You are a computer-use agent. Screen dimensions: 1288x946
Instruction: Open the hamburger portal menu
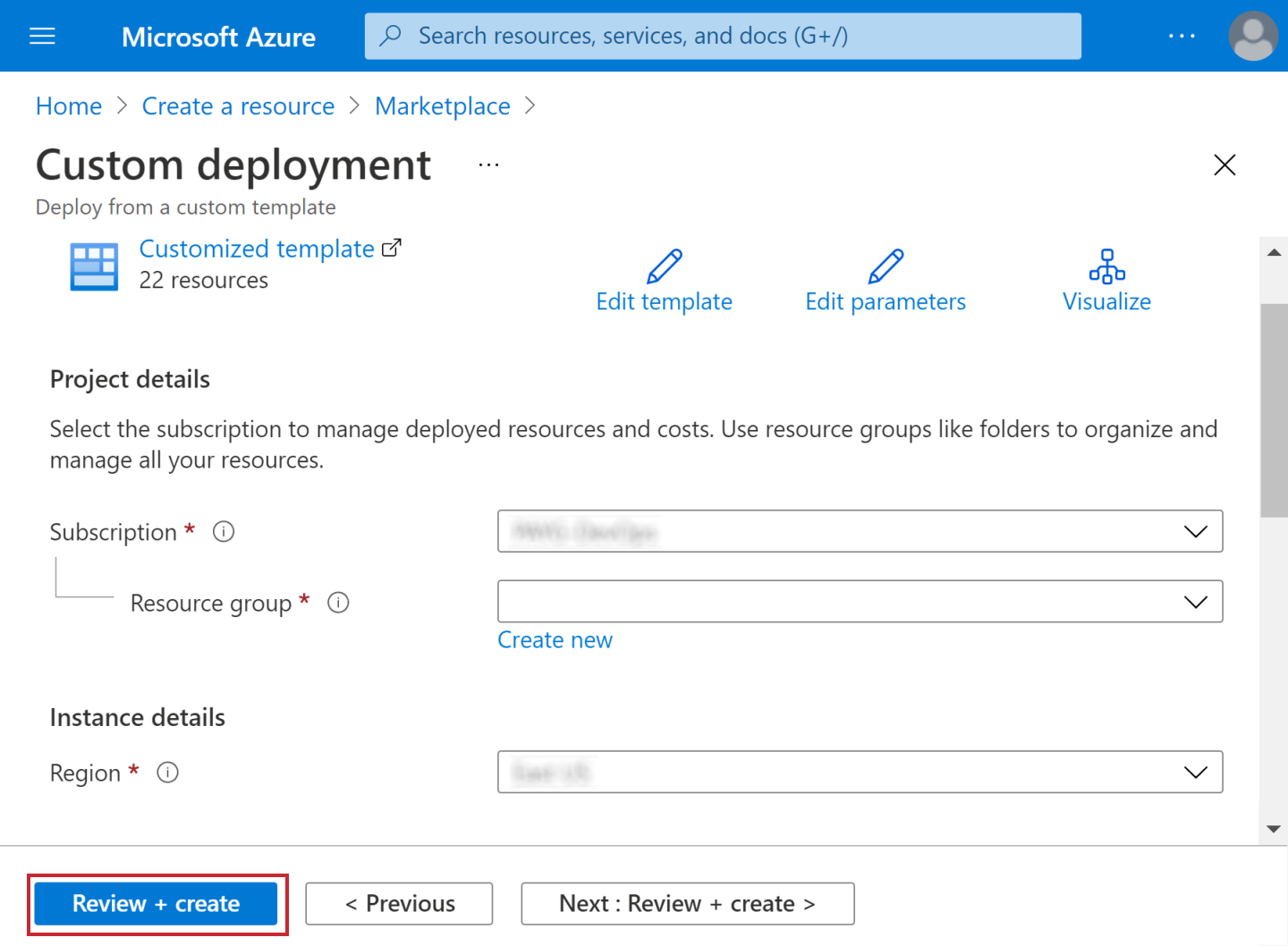42,36
